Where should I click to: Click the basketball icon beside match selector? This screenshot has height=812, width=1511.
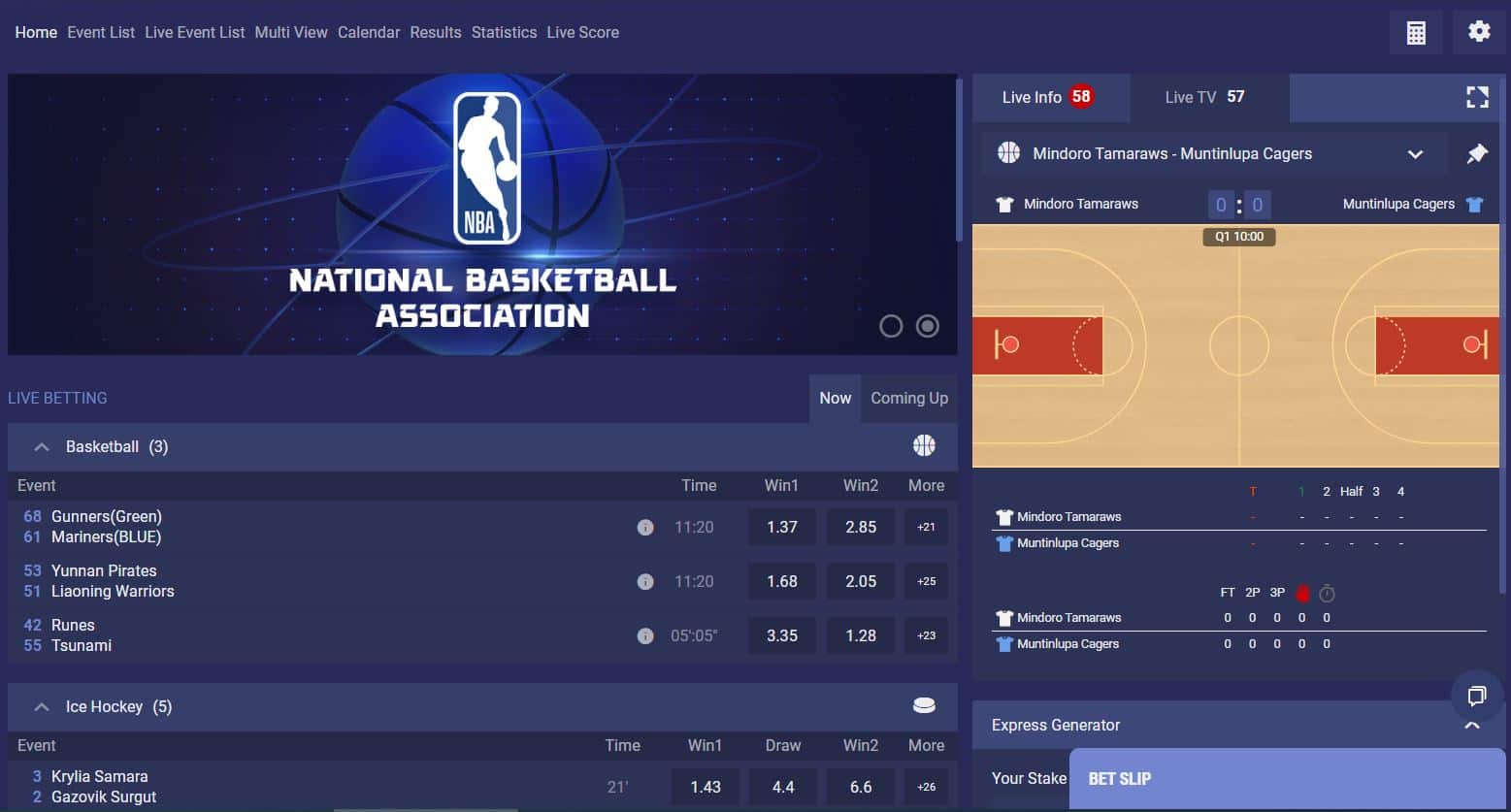coord(1008,152)
